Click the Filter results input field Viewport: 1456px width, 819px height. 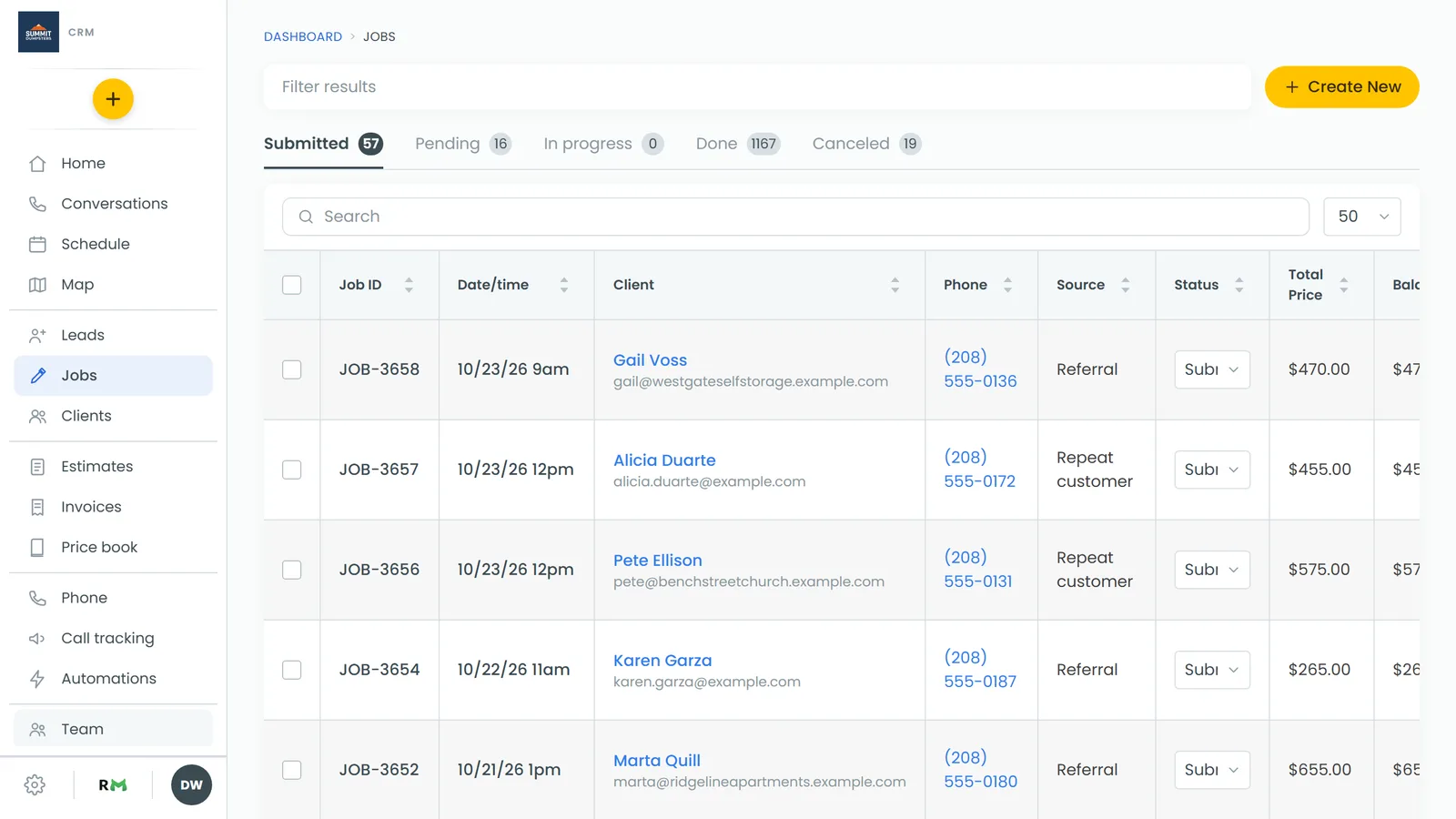[757, 86]
